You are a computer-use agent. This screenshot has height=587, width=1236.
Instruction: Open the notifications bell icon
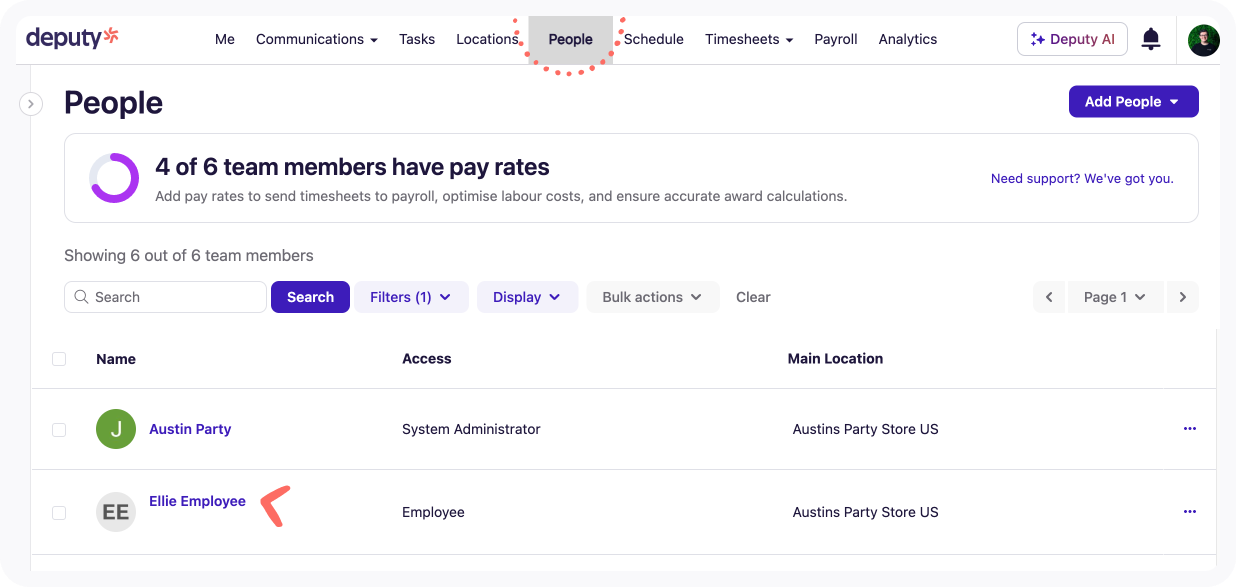pos(1151,39)
